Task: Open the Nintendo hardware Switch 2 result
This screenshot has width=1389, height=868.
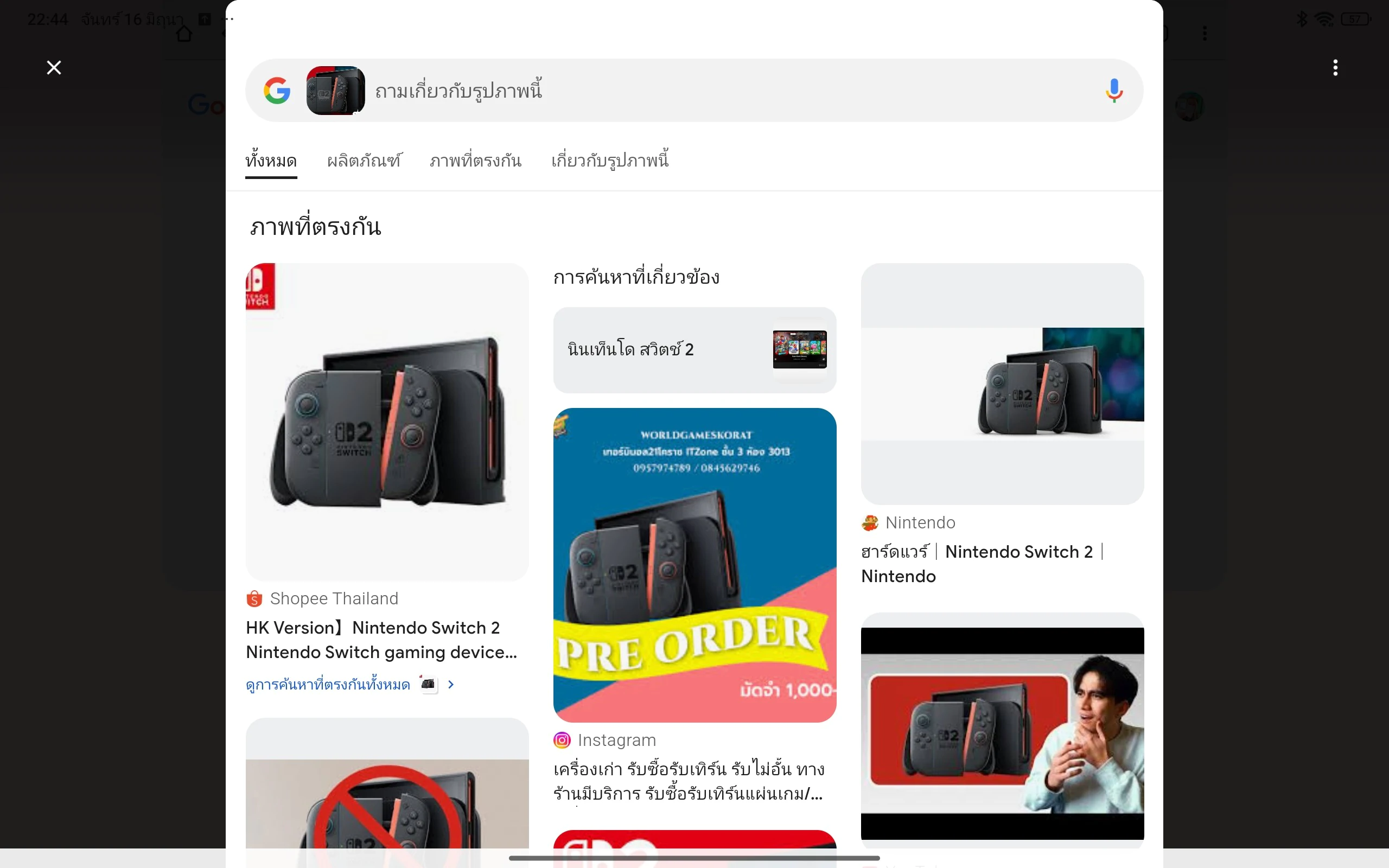Action: [x=983, y=564]
